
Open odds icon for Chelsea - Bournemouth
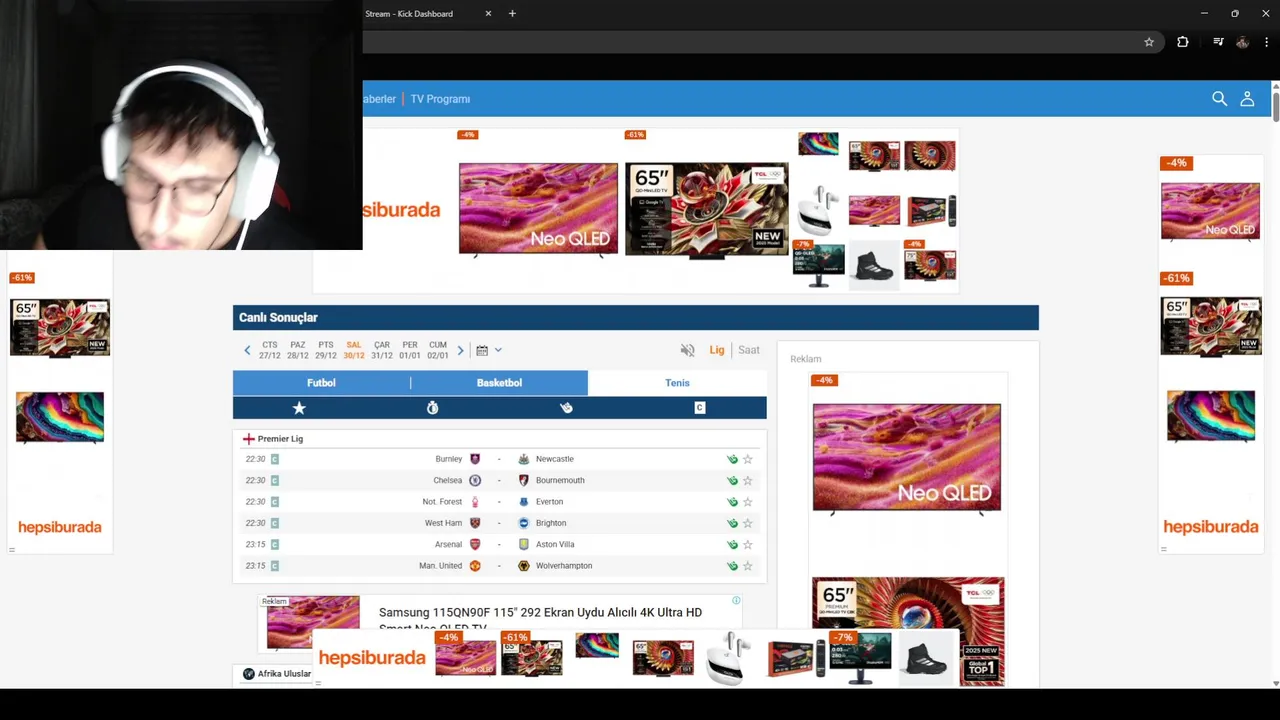tap(732, 481)
